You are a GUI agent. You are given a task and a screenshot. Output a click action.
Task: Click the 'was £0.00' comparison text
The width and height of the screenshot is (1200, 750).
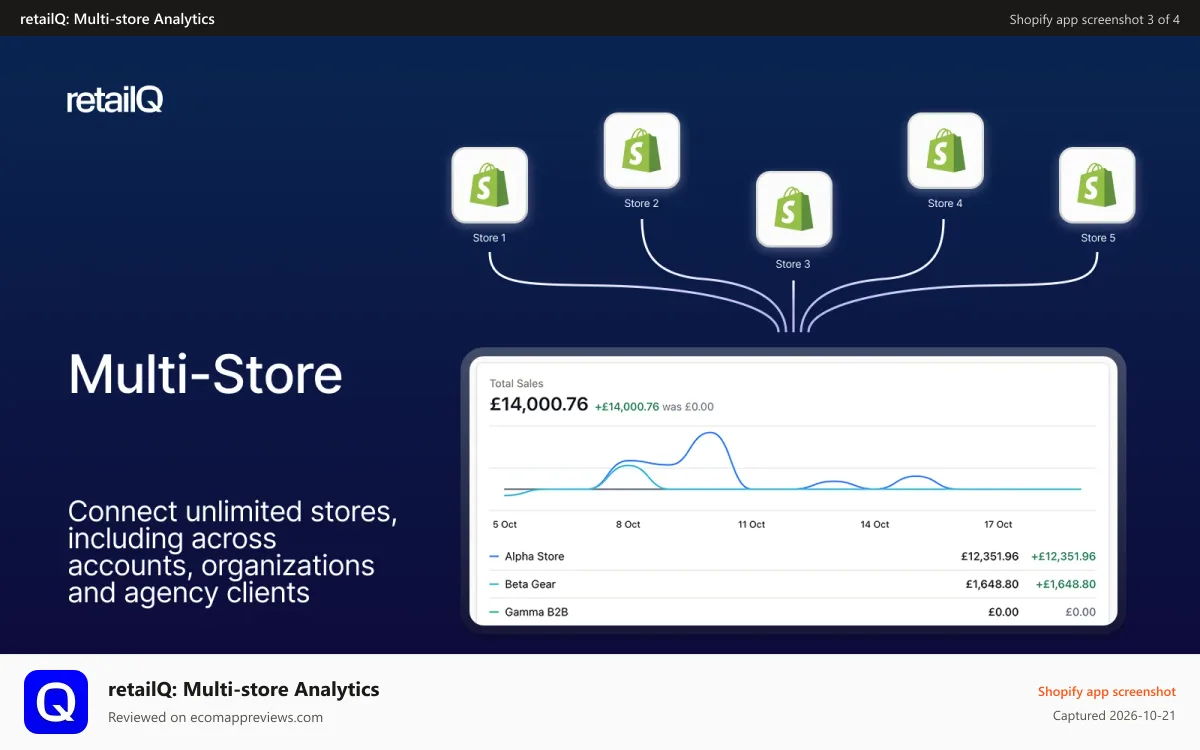click(x=689, y=407)
